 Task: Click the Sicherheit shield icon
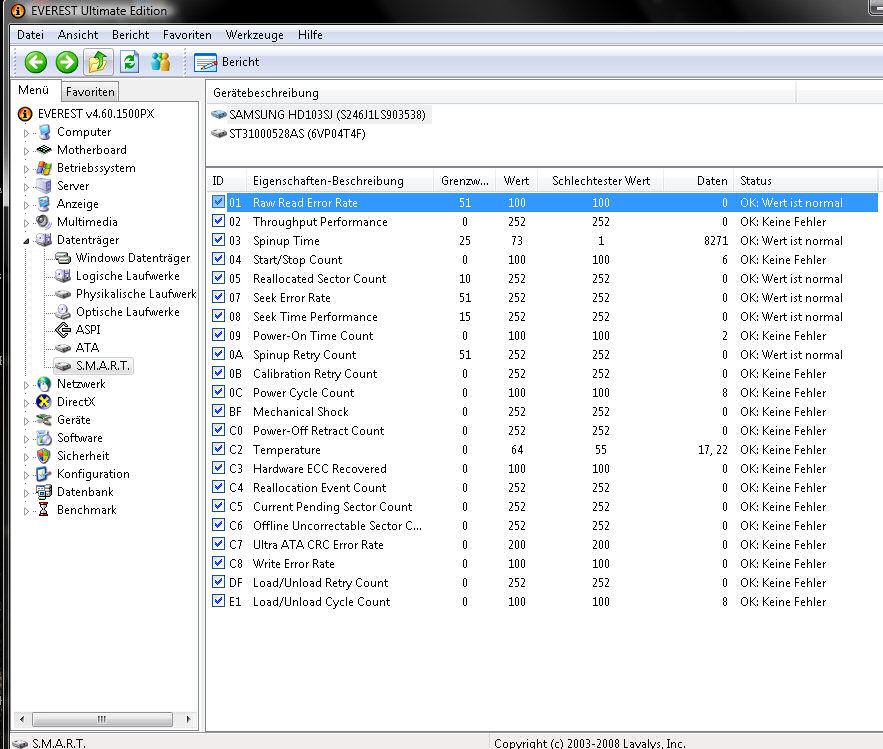pos(44,456)
